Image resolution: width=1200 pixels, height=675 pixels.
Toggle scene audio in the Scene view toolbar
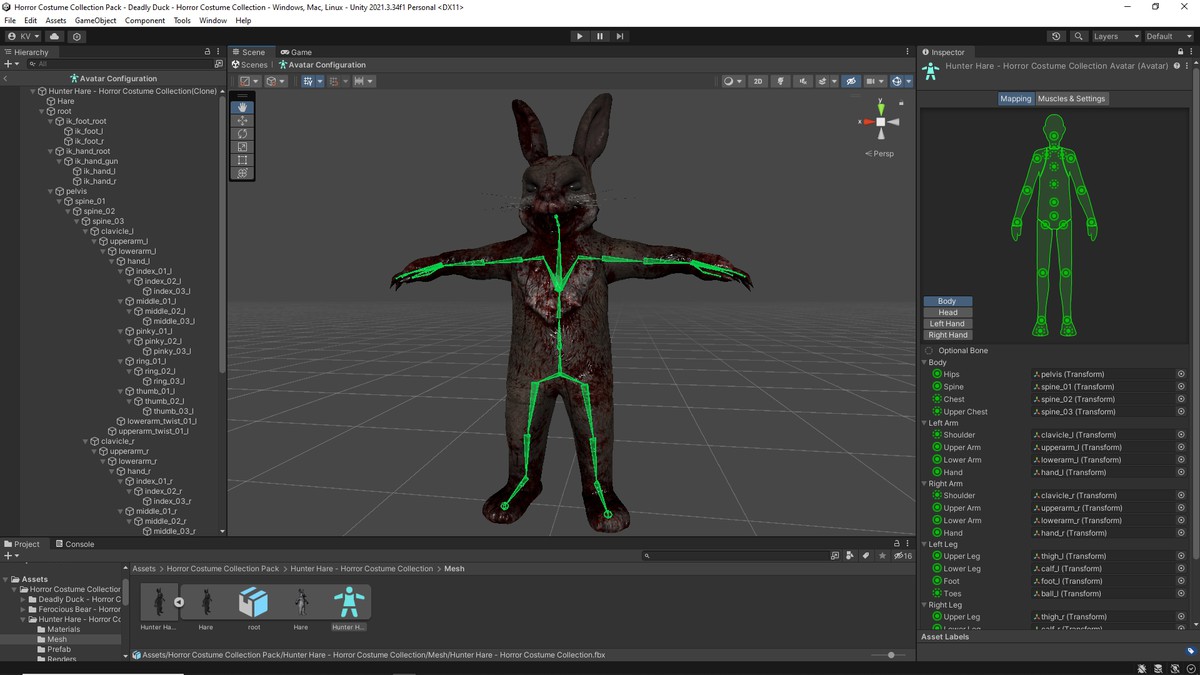click(x=804, y=81)
